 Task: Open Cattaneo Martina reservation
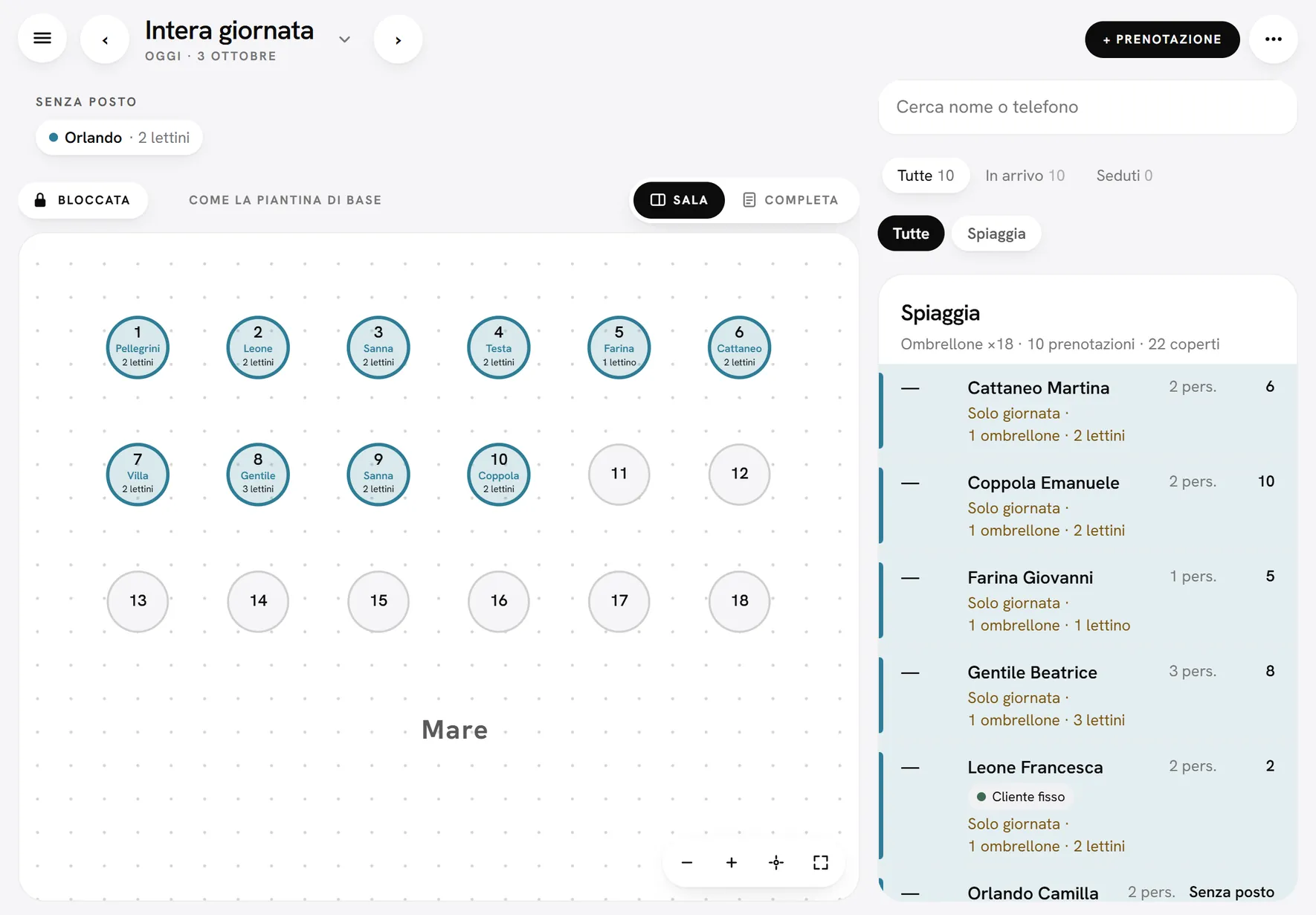(1088, 411)
